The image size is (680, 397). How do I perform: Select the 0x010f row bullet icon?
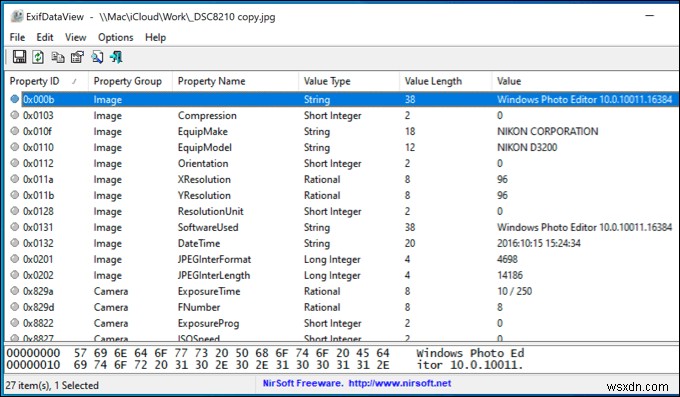[x=15, y=131]
